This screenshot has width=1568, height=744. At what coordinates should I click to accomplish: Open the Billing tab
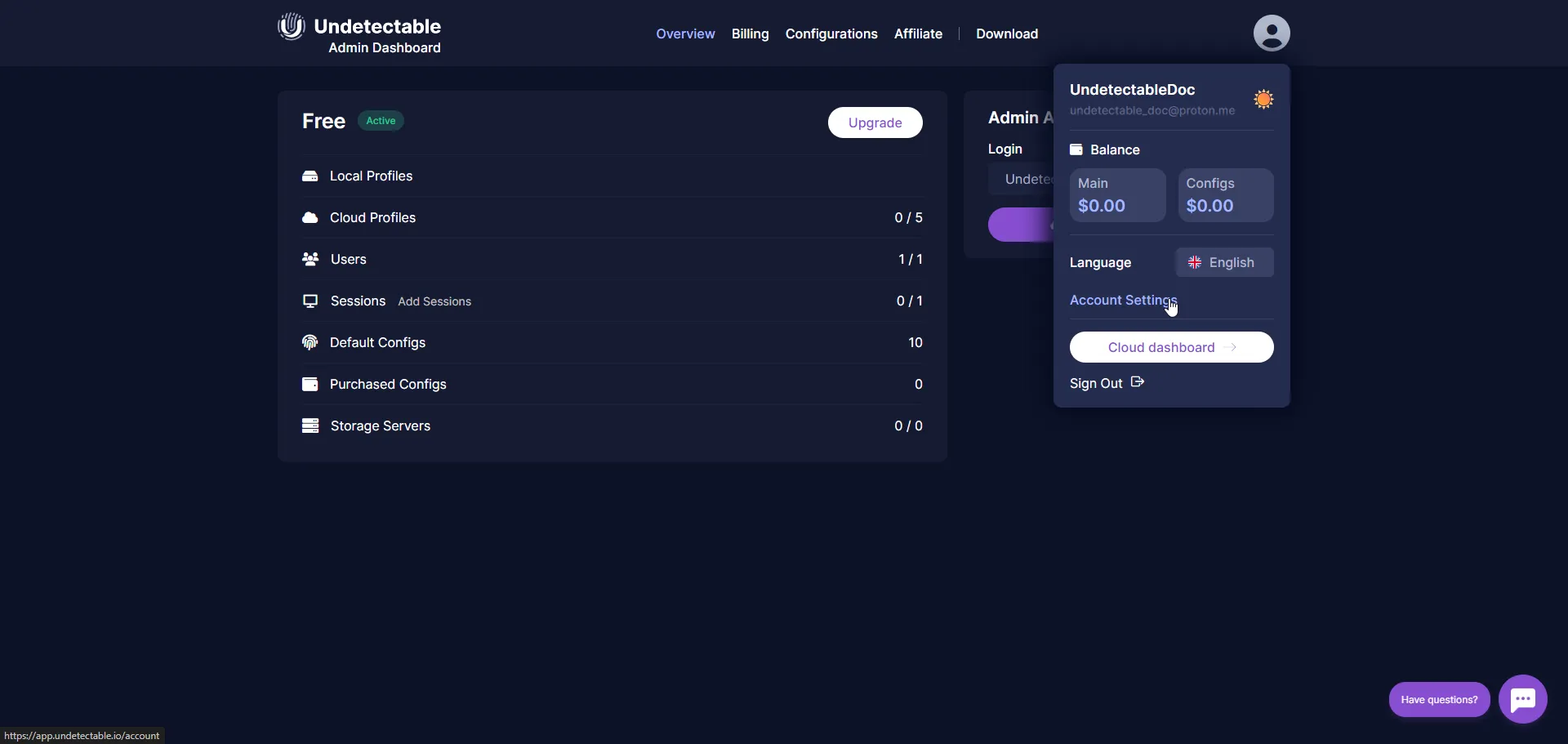pos(750,33)
